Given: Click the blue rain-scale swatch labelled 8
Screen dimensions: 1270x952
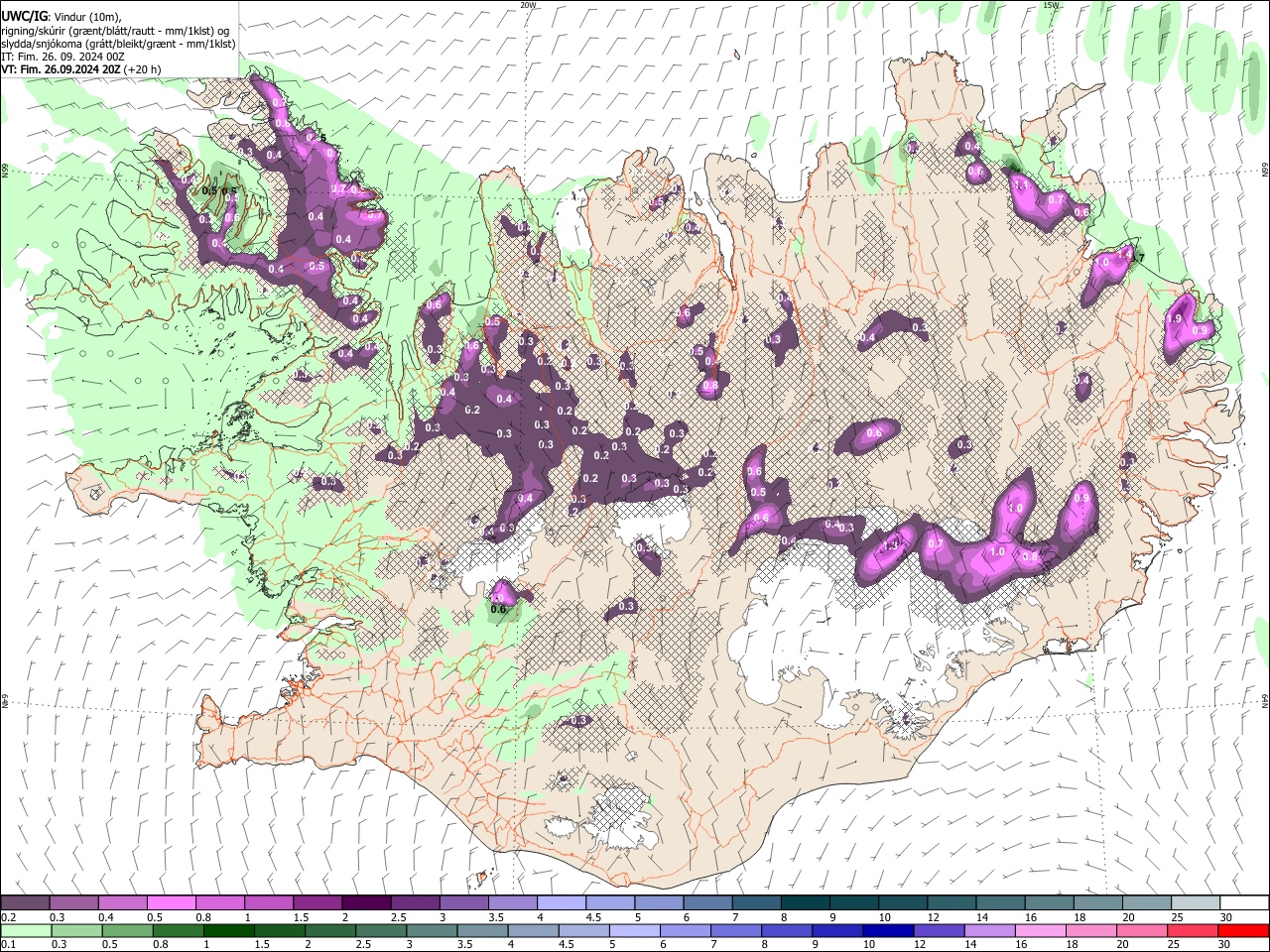Looking at the screenshot, I should coord(786,930).
